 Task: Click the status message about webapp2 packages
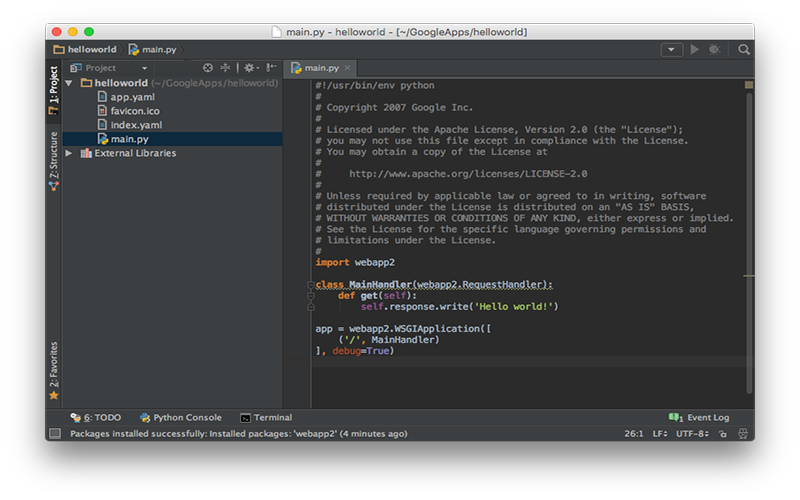238,434
